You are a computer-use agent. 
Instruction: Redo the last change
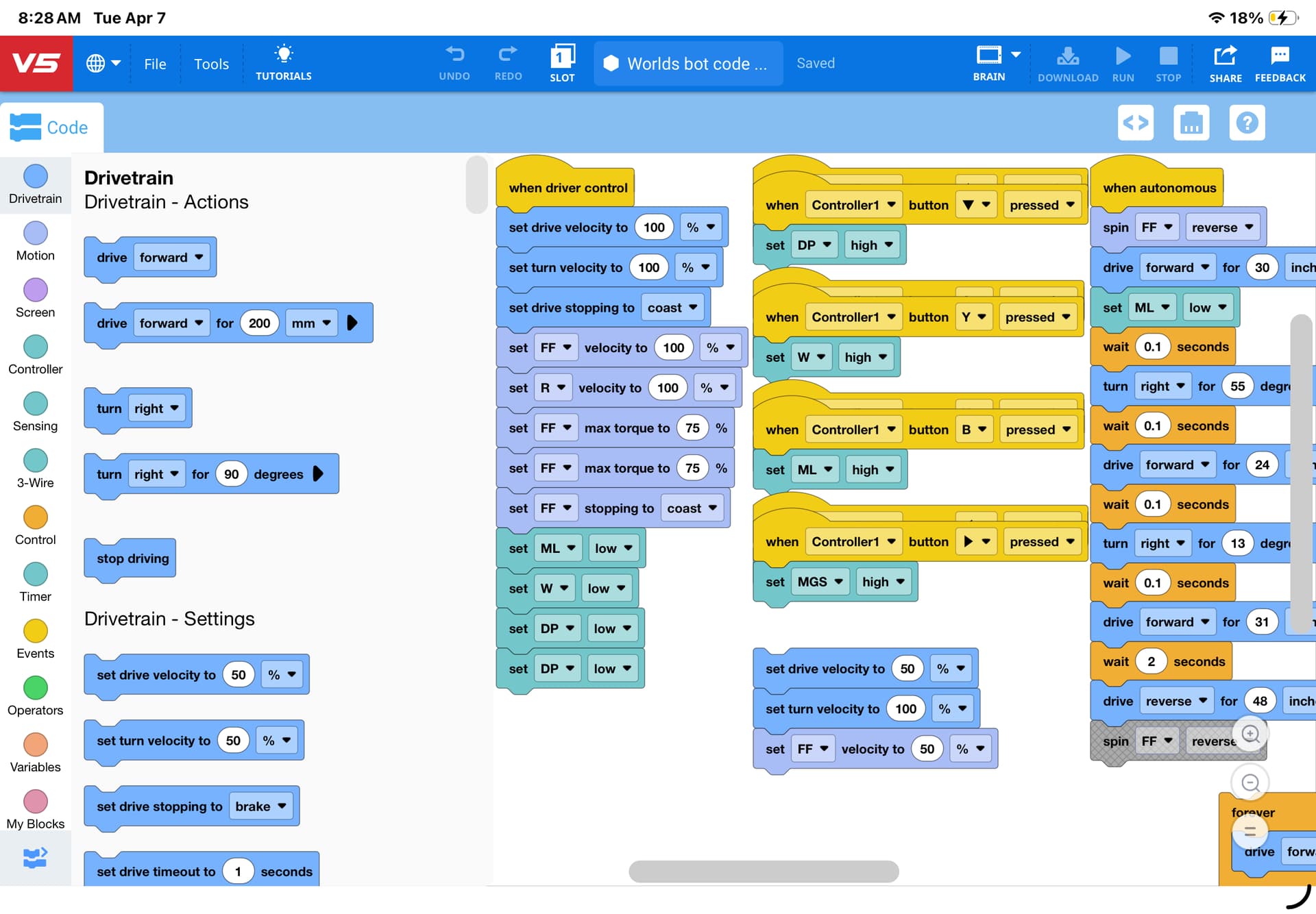(508, 63)
